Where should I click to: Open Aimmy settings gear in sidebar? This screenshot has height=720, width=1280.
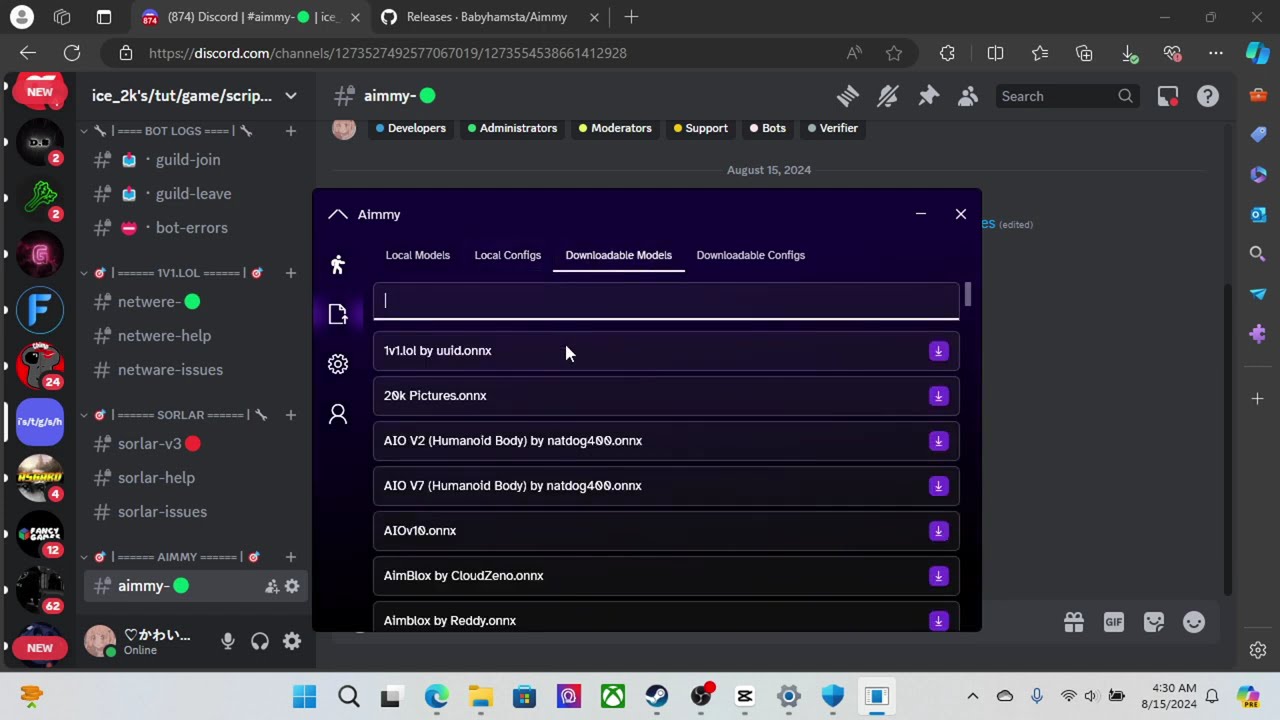pos(338,364)
